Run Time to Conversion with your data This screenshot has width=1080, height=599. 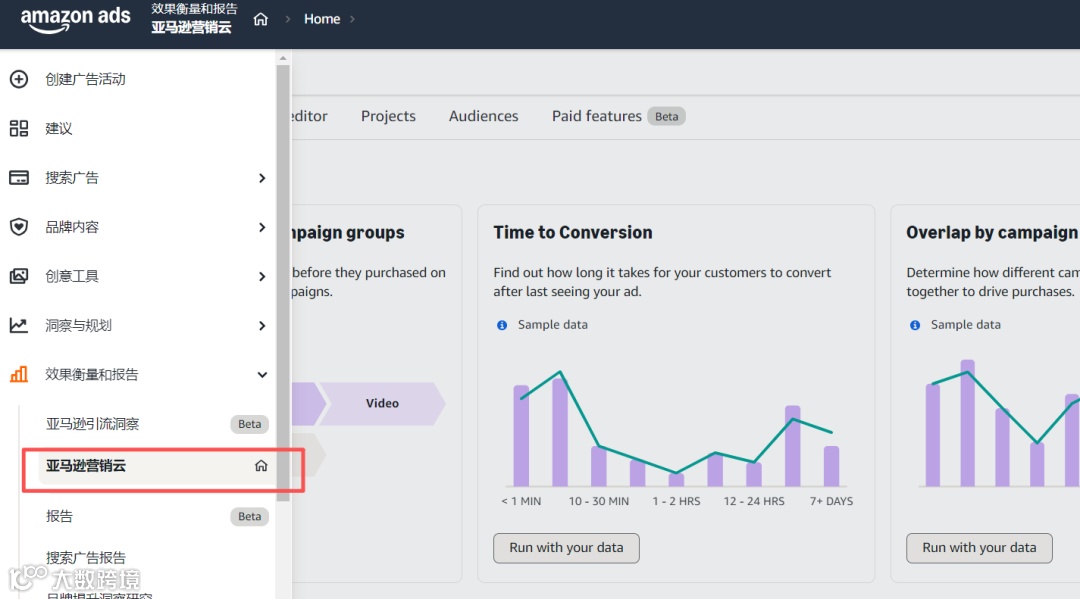tap(566, 548)
